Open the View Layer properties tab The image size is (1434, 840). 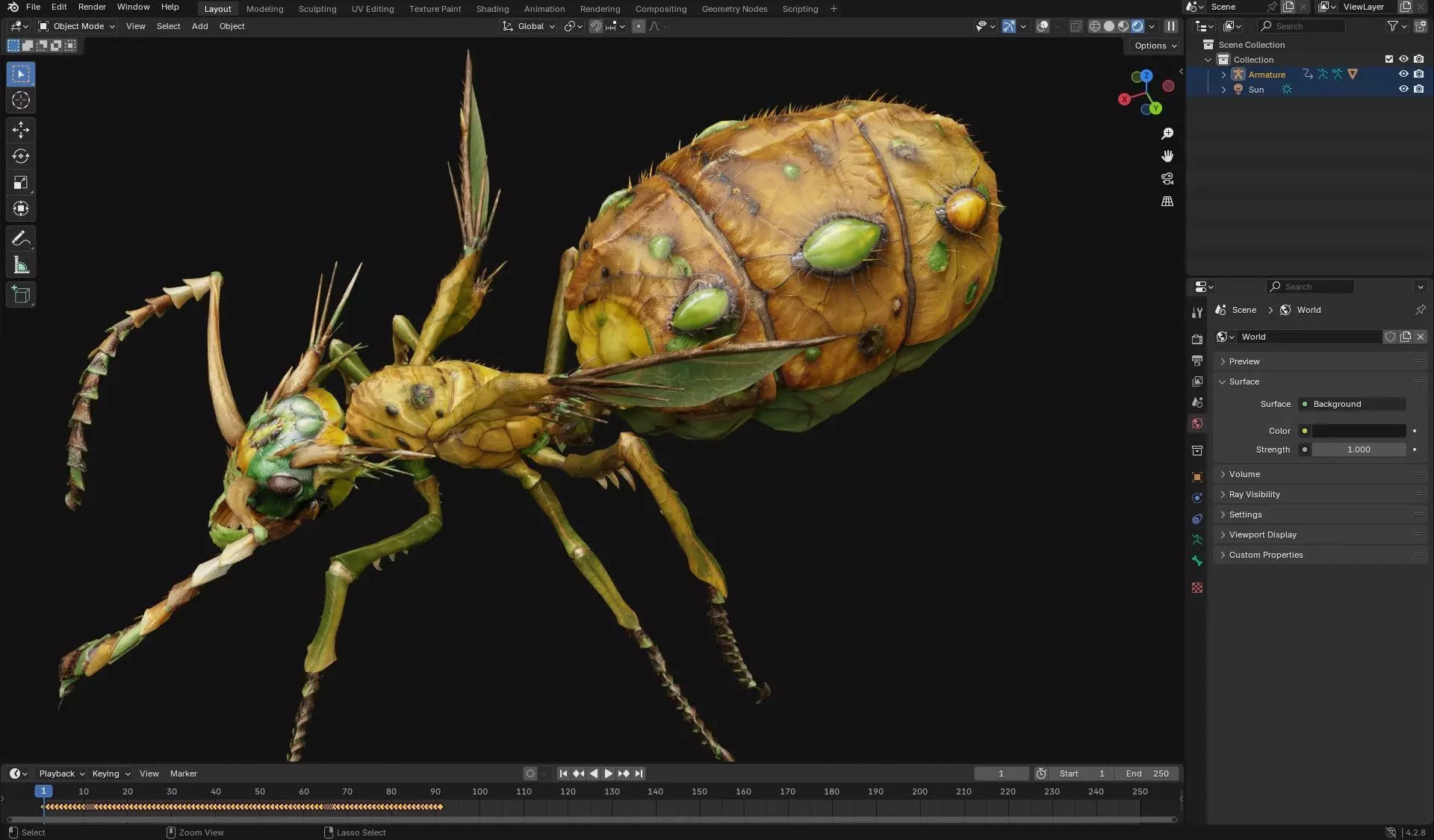click(x=1197, y=382)
